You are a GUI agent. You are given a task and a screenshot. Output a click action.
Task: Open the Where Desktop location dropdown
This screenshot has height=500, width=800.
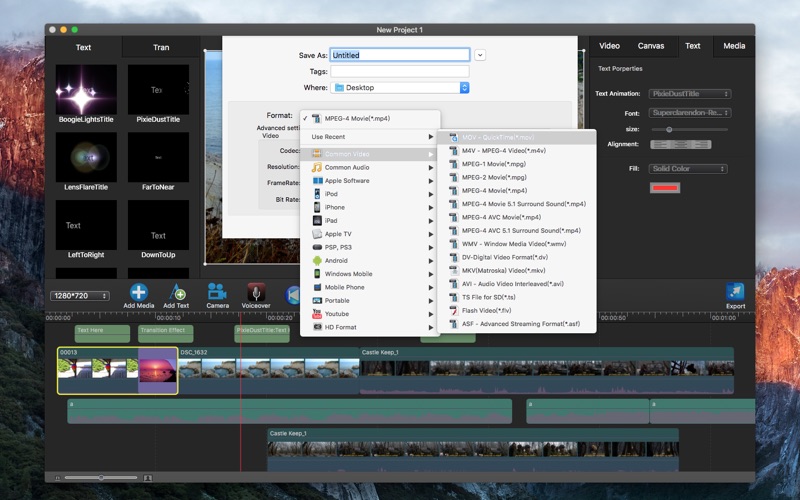pyautogui.click(x=399, y=88)
